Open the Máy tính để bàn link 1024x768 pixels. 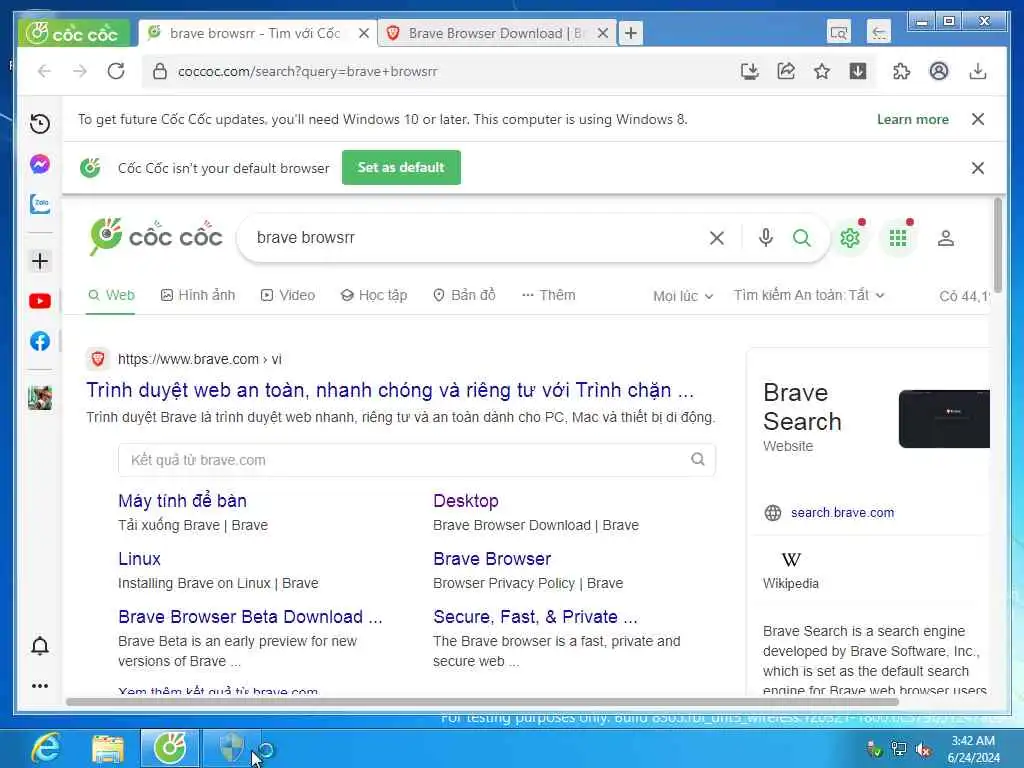182,501
